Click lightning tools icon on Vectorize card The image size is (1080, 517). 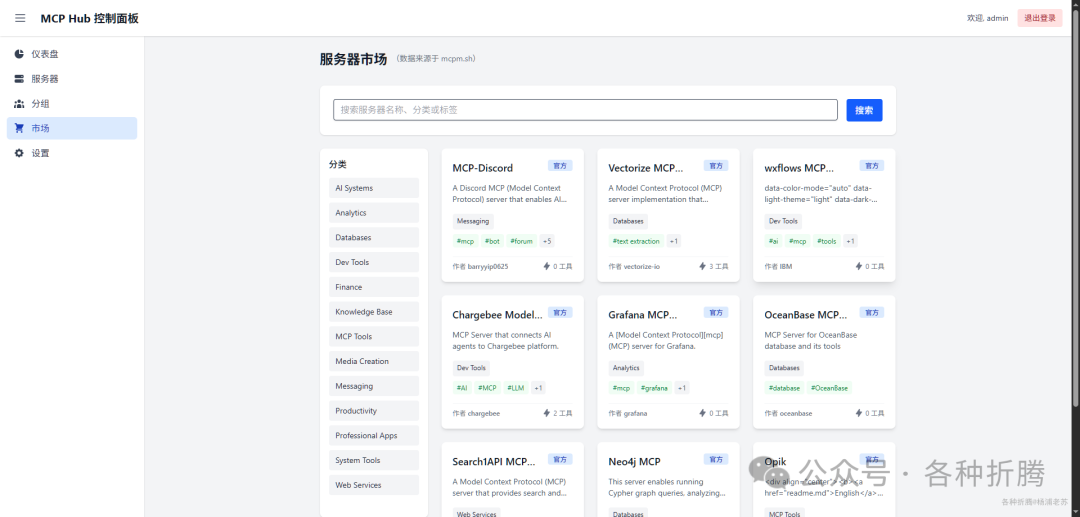(703, 266)
